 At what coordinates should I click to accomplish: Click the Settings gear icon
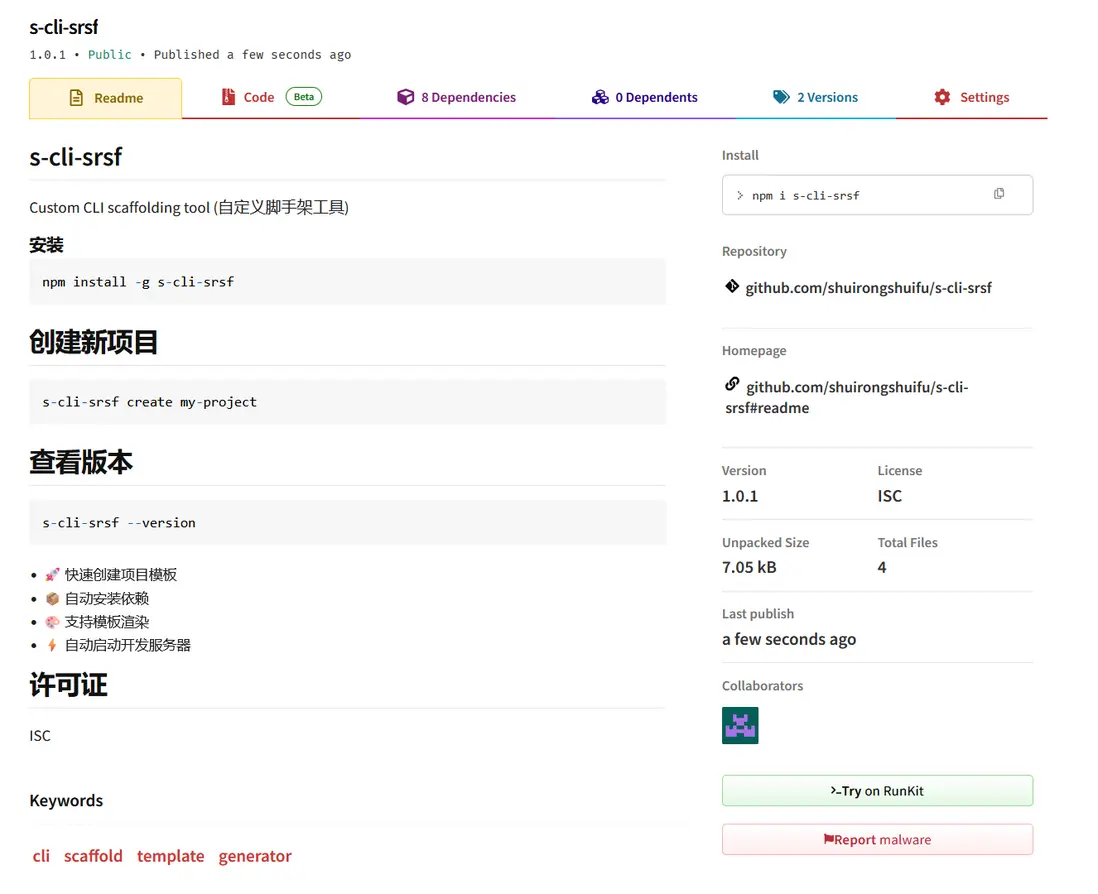tap(943, 97)
